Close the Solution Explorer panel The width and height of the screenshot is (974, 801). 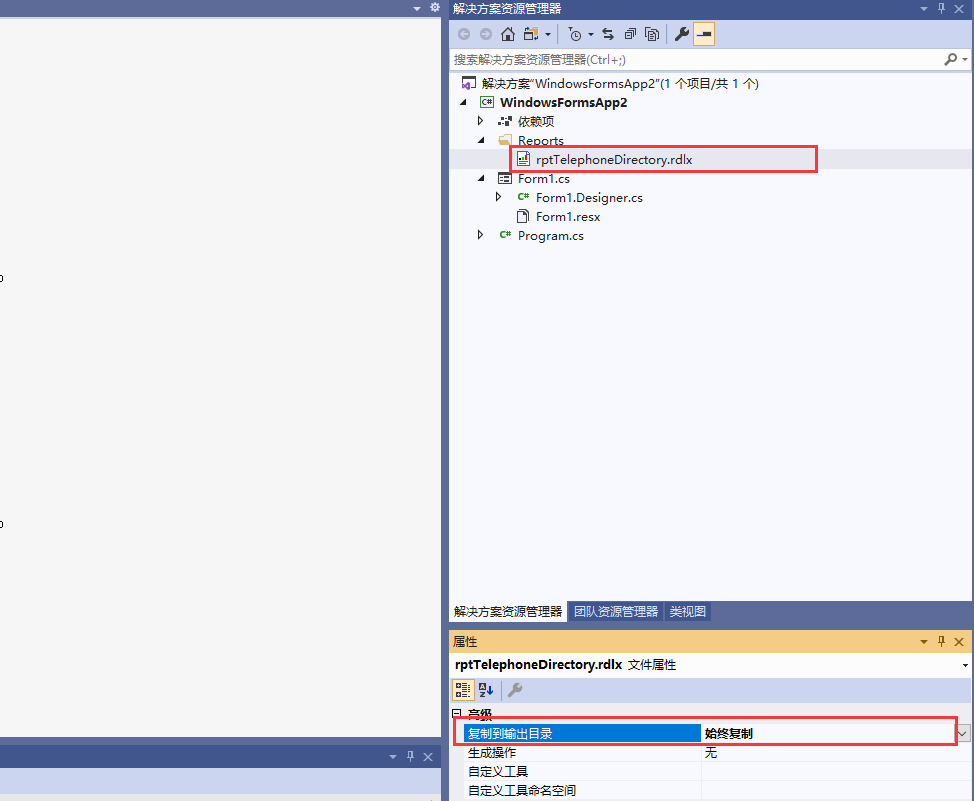pos(959,9)
